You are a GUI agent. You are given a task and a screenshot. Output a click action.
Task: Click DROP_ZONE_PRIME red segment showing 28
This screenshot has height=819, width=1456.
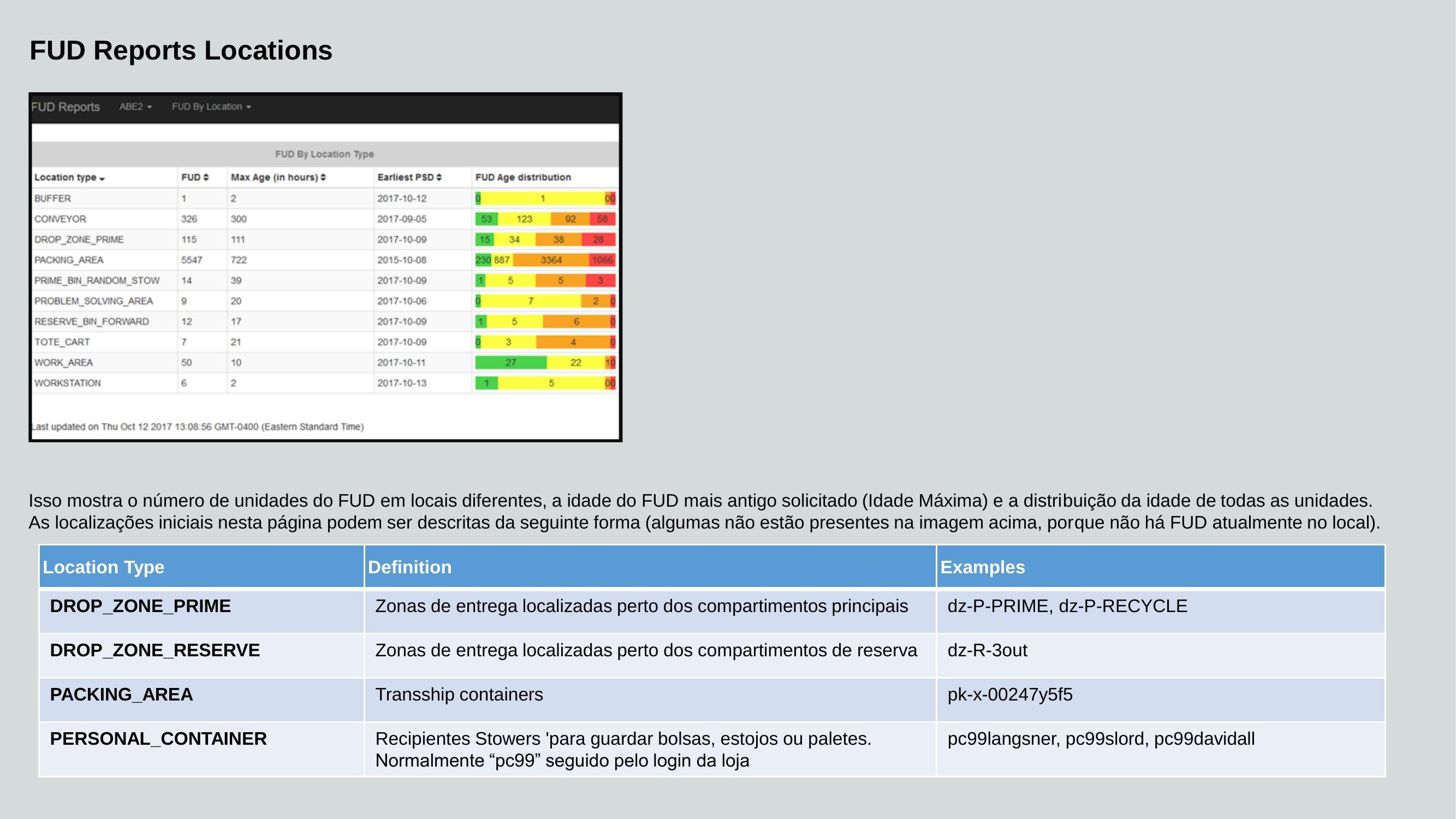(598, 240)
